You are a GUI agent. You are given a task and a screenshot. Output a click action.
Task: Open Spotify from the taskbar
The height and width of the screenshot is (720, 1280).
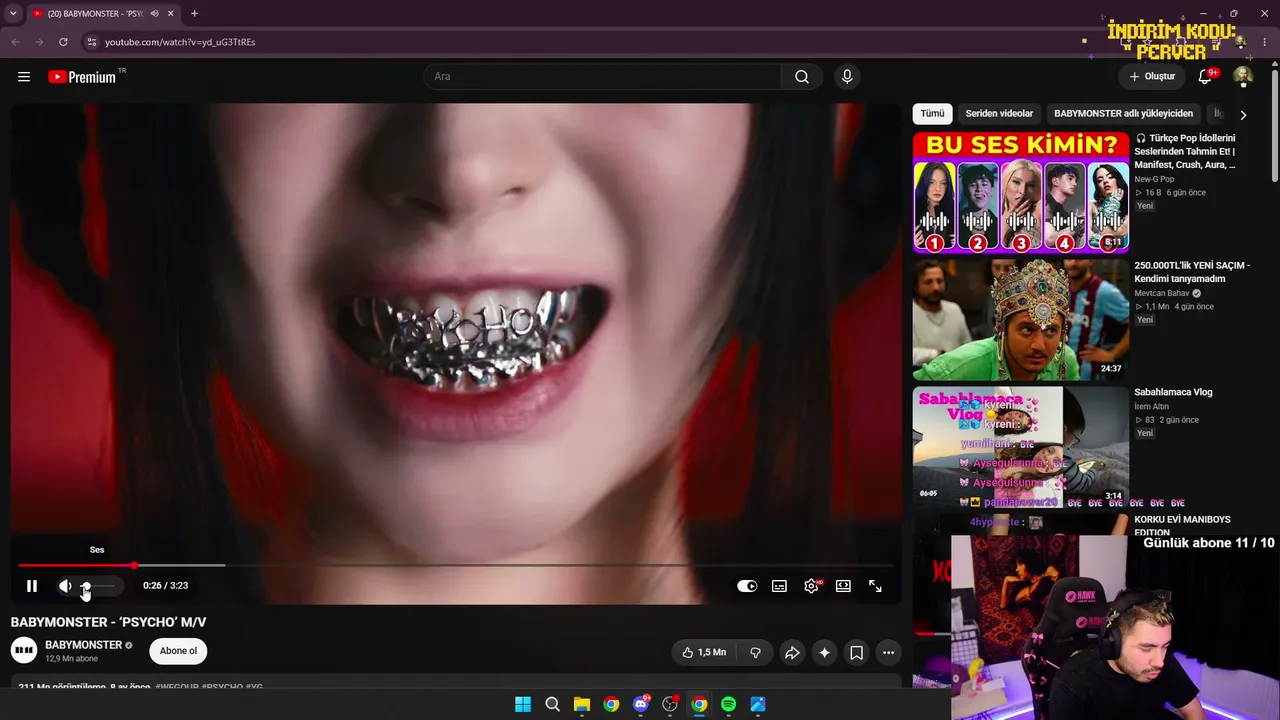pos(729,705)
